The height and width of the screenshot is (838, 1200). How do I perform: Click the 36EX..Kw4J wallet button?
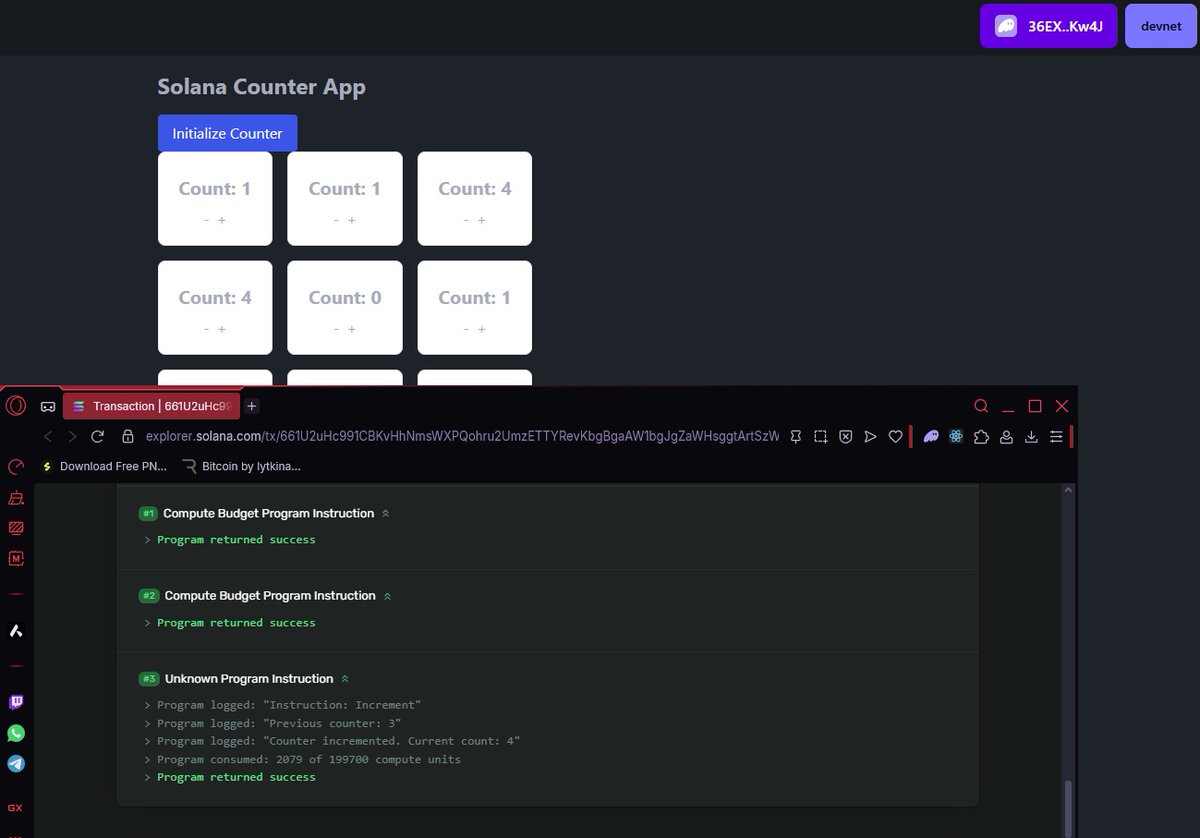[x=1048, y=26]
